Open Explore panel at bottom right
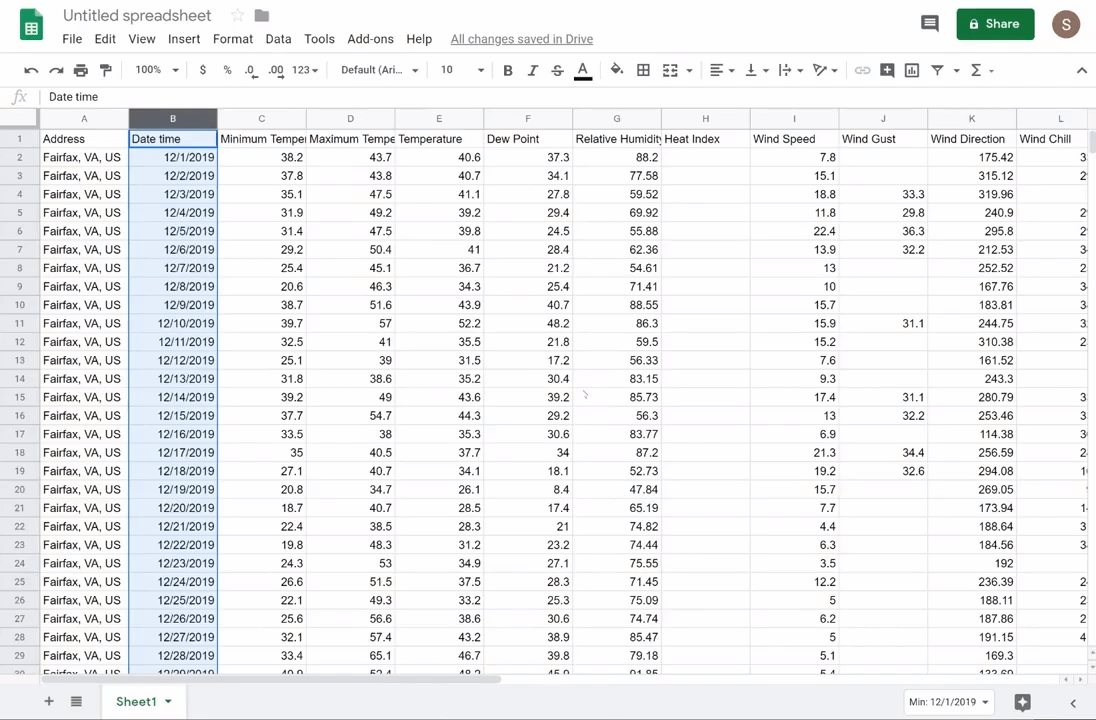The width and height of the screenshot is (1096, 720). 1022,701
